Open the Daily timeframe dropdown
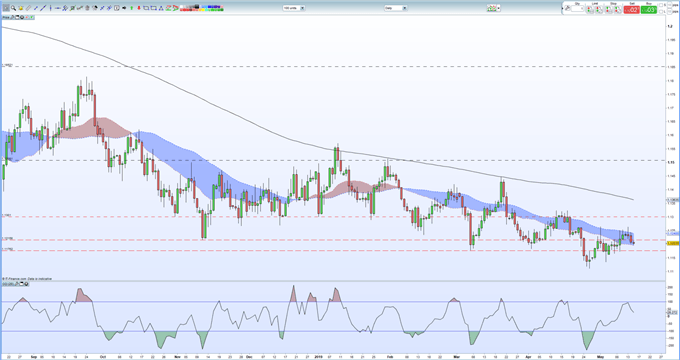The height and width of the screenshot is (360, 680). click(x=395, y=8)
